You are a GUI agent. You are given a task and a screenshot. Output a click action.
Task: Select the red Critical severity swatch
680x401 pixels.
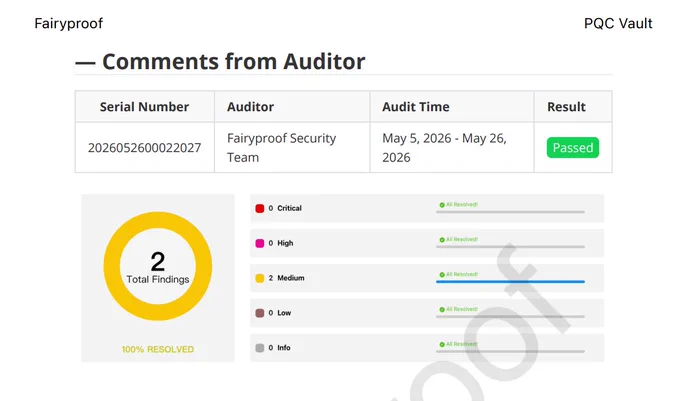point(260,208)
